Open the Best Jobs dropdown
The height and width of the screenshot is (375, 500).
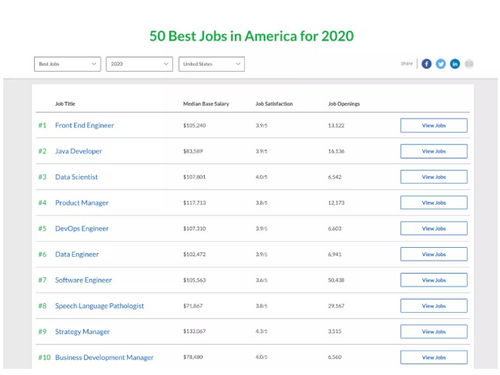pos(67,64)
